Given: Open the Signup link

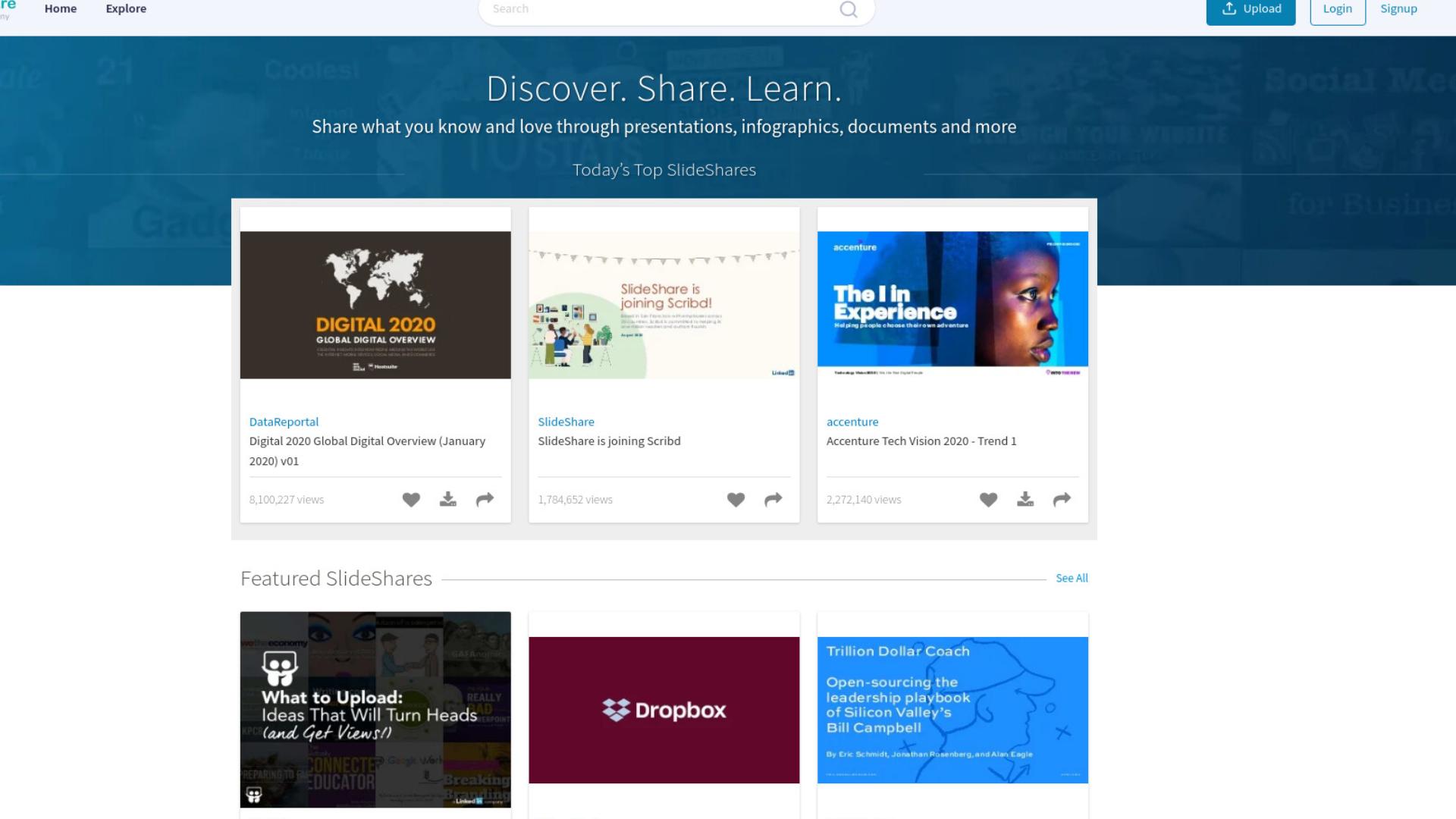Looking at the screenshot, I should pyautogui.click(x=1398, y=9).
